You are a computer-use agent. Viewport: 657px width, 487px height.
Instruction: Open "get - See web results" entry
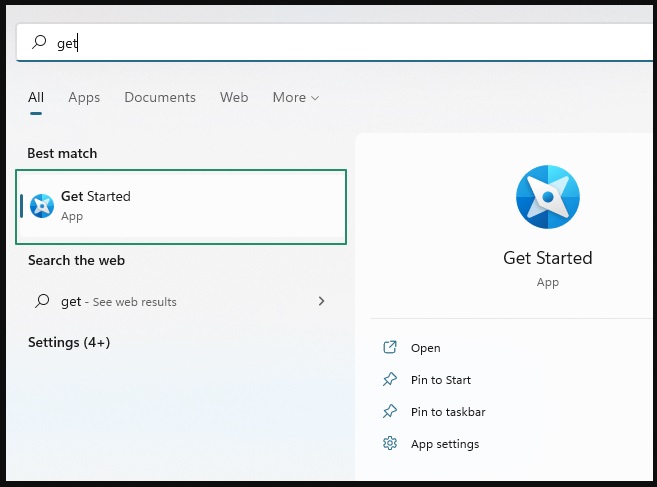coord(181,301)
